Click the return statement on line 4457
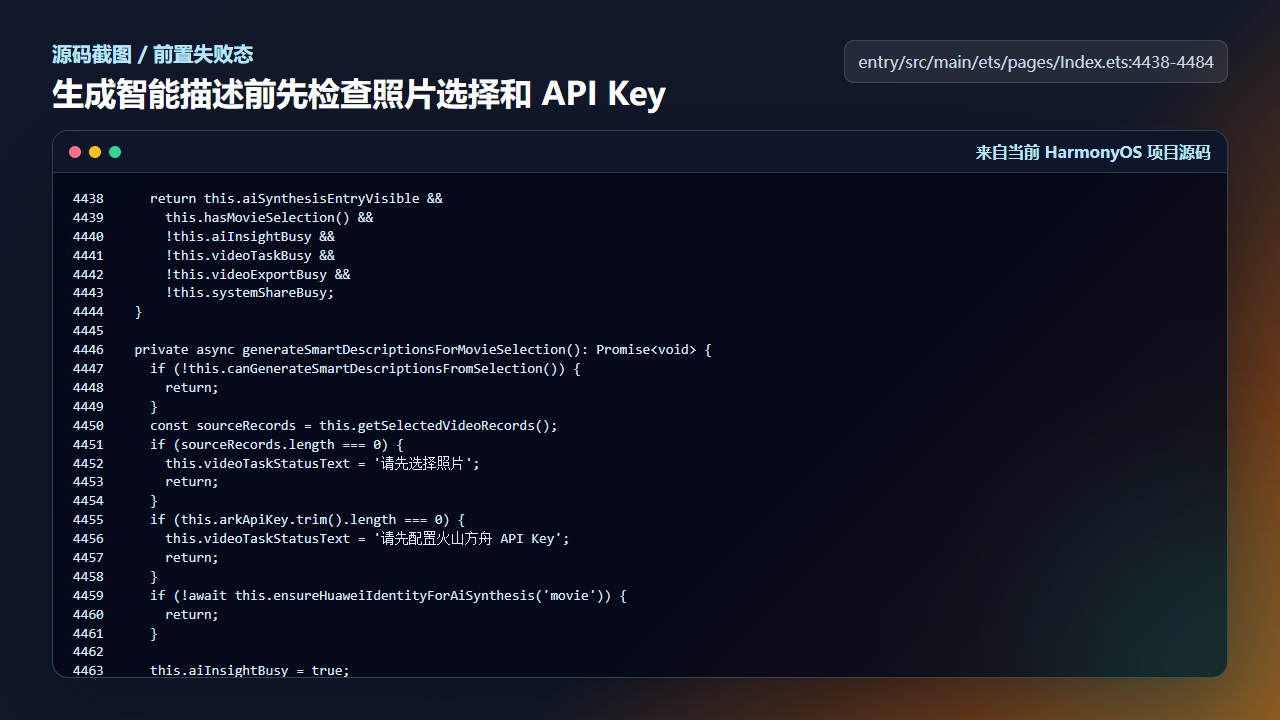1280x720 pixels. coord(192,557)
